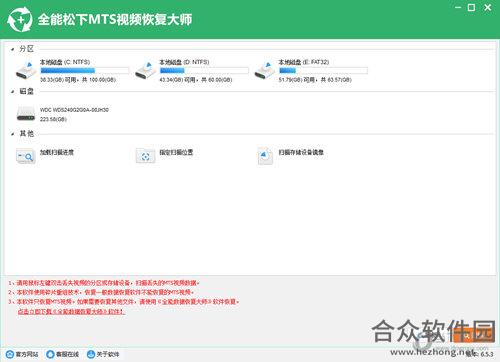Click the 本地磁盘 (D: NTFS) label
The height and width of the screenshot is (362, 500).
click(x=184, y=62)
